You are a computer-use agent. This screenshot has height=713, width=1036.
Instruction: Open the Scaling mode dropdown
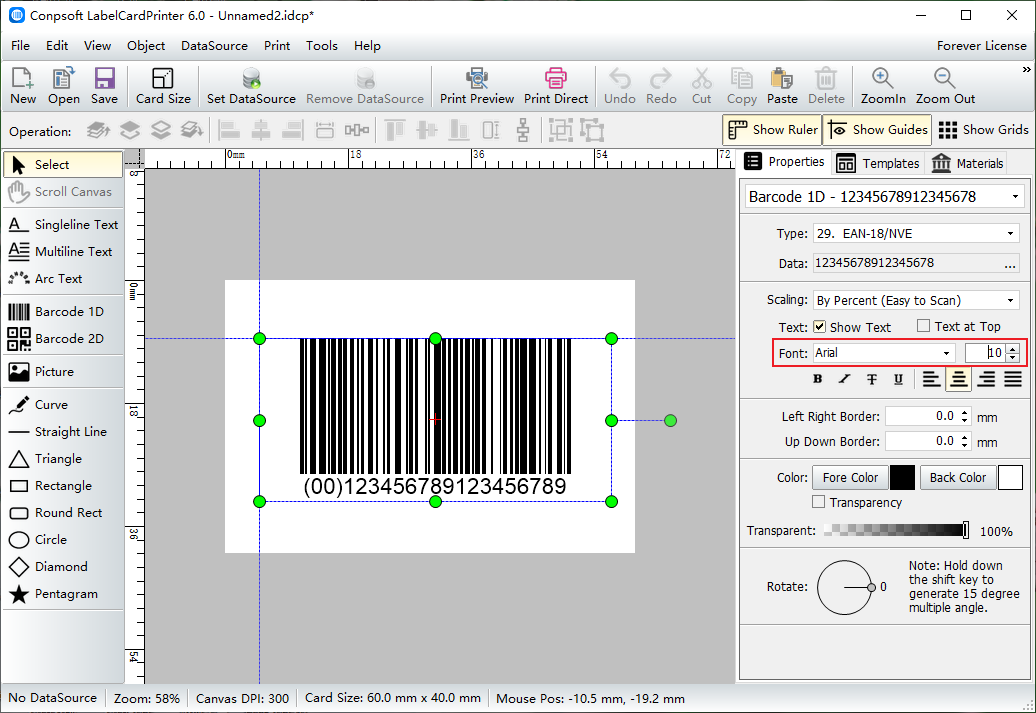click(x=1010, y=301)
